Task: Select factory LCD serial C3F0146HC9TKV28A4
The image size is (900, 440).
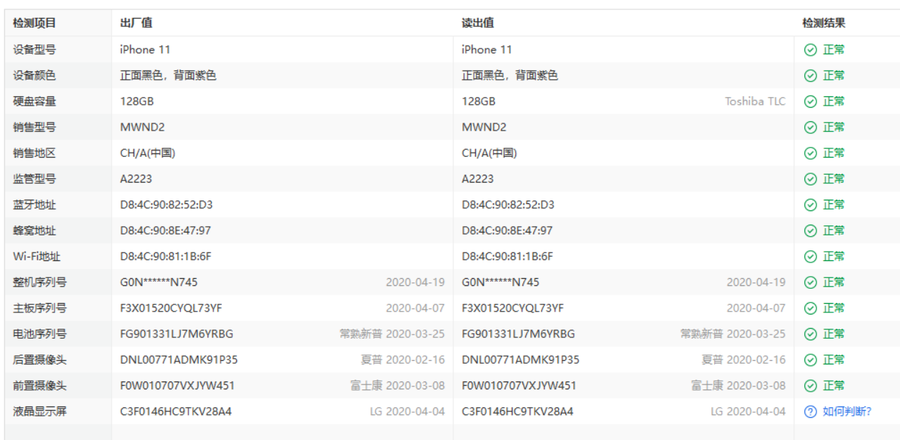Action: point(176,411)
